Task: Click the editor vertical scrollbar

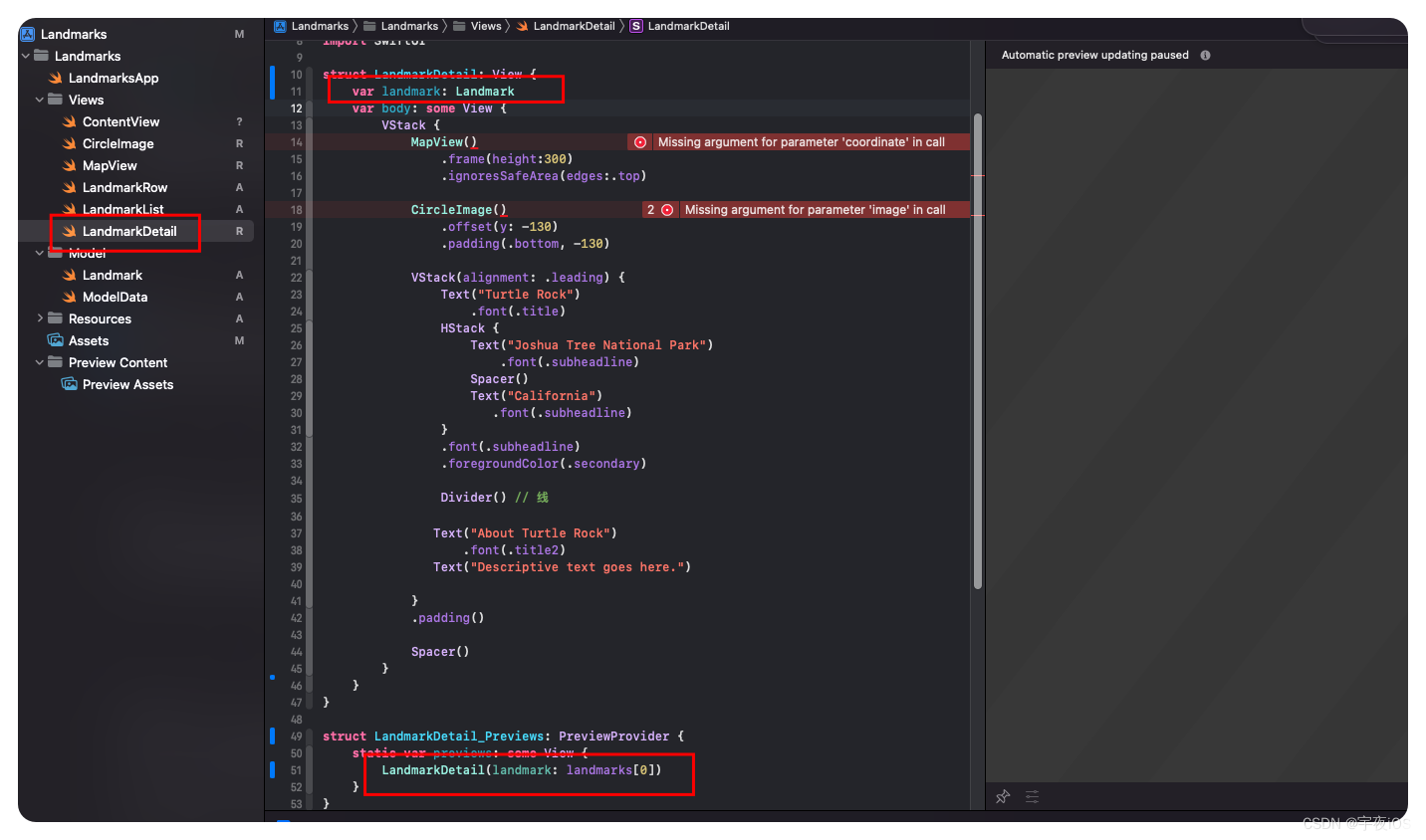Action: (978, 350)
